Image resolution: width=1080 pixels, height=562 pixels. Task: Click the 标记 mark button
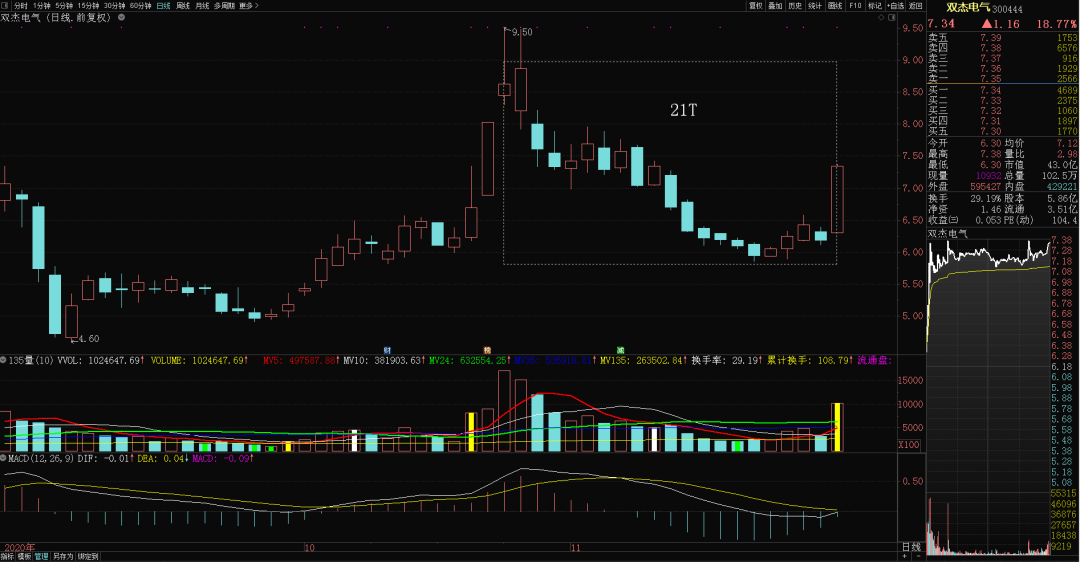pos(875,6)
